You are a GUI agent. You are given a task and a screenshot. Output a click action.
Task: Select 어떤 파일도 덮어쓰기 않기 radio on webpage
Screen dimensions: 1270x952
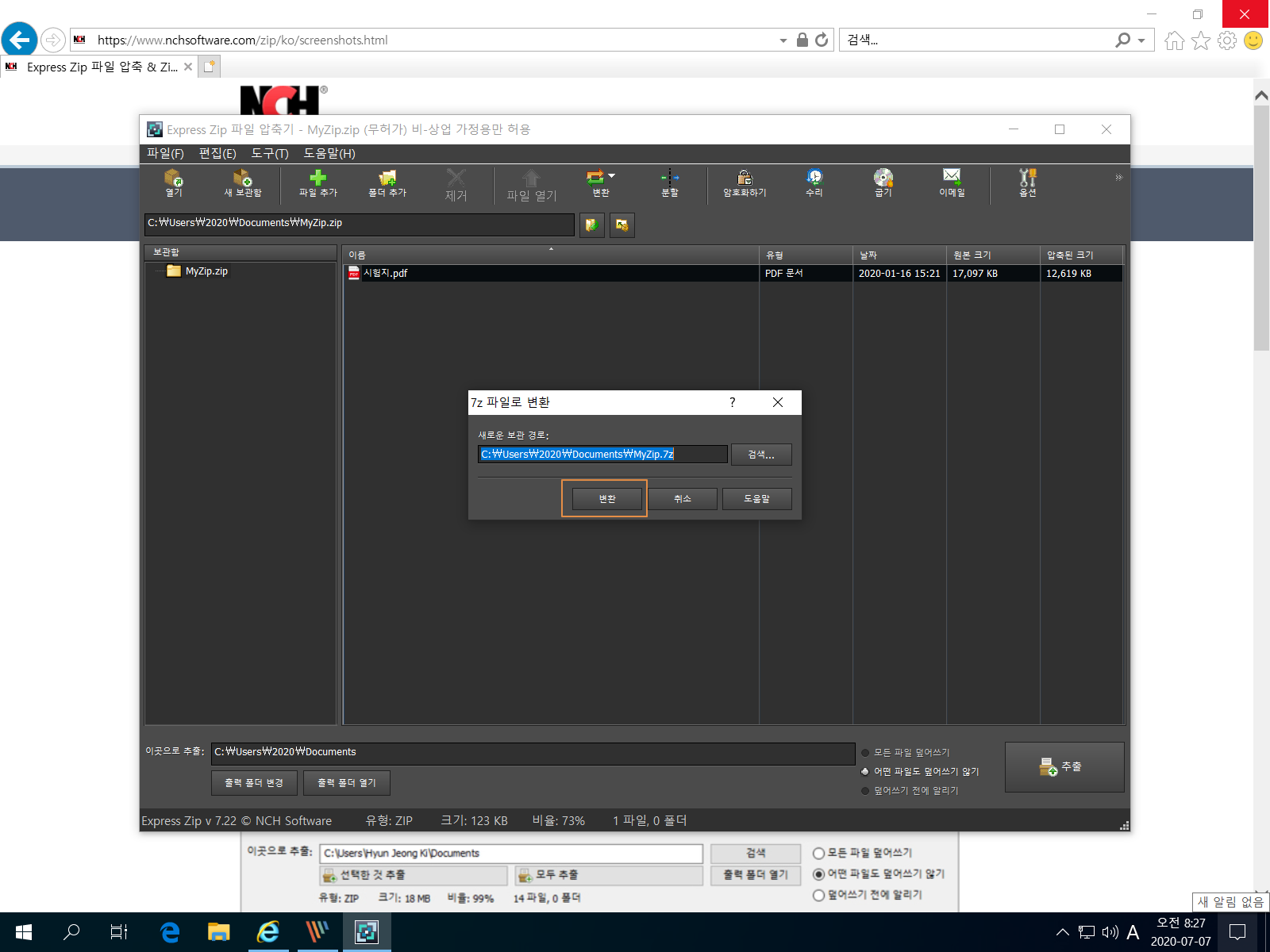click(818, 874)
